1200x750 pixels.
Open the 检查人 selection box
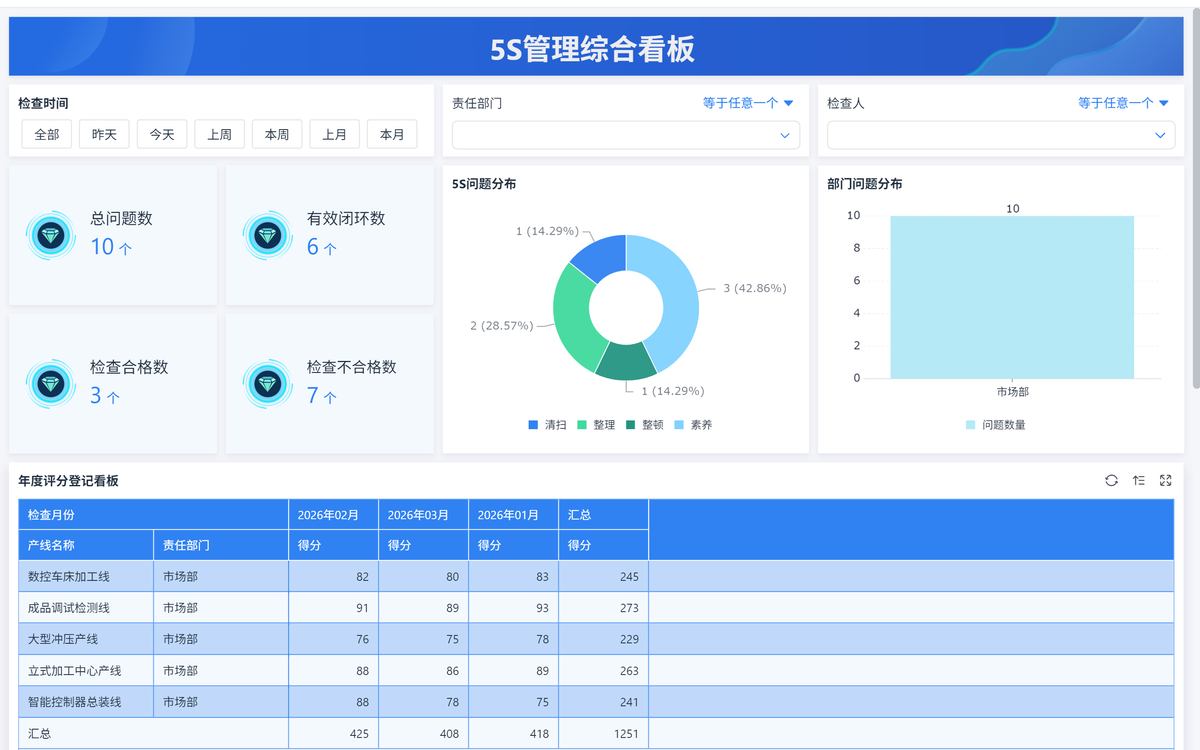[x=1001, y=135]
